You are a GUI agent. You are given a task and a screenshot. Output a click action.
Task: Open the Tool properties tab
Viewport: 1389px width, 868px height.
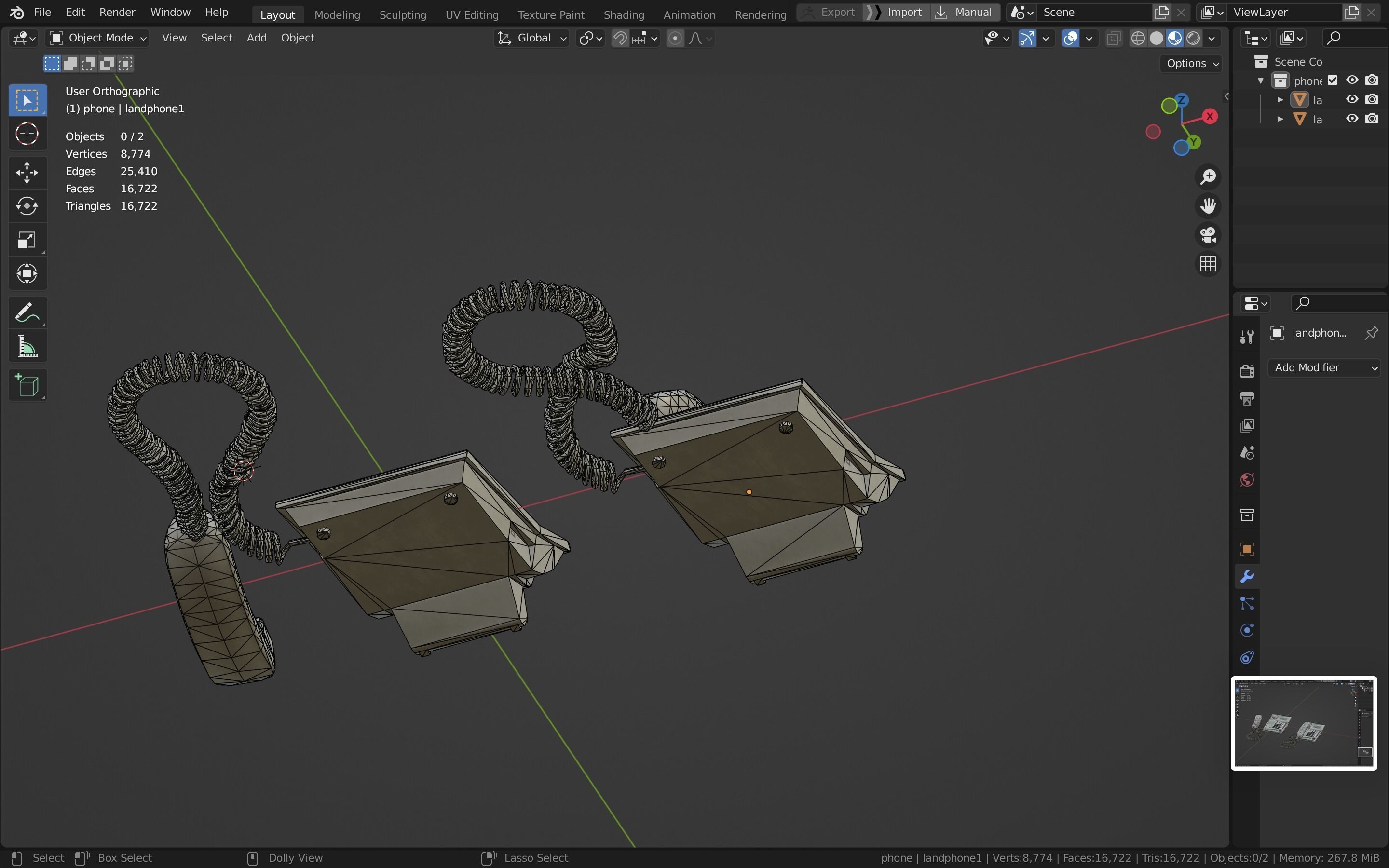click(1247, 337)
